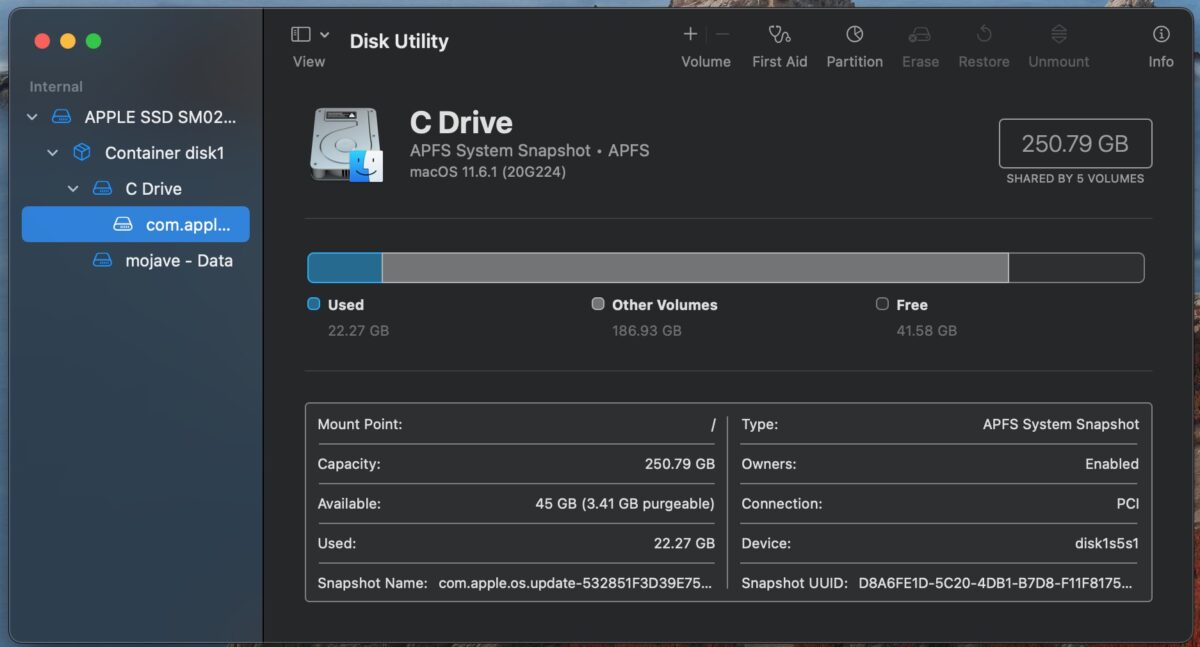Toggle the sidebar View button
The image size is (1200, 647).
coord(301,35)
